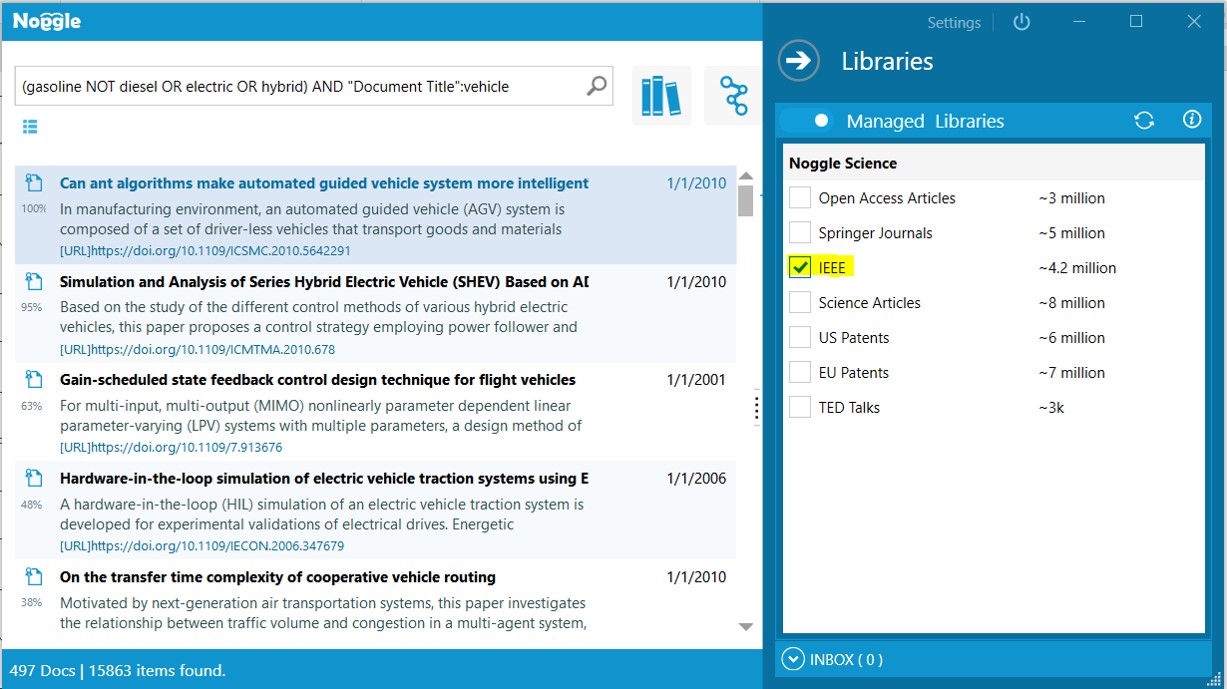Click the Noggle logo
The width and height of the screenshot is (1227, 689).
coord(47,21)
